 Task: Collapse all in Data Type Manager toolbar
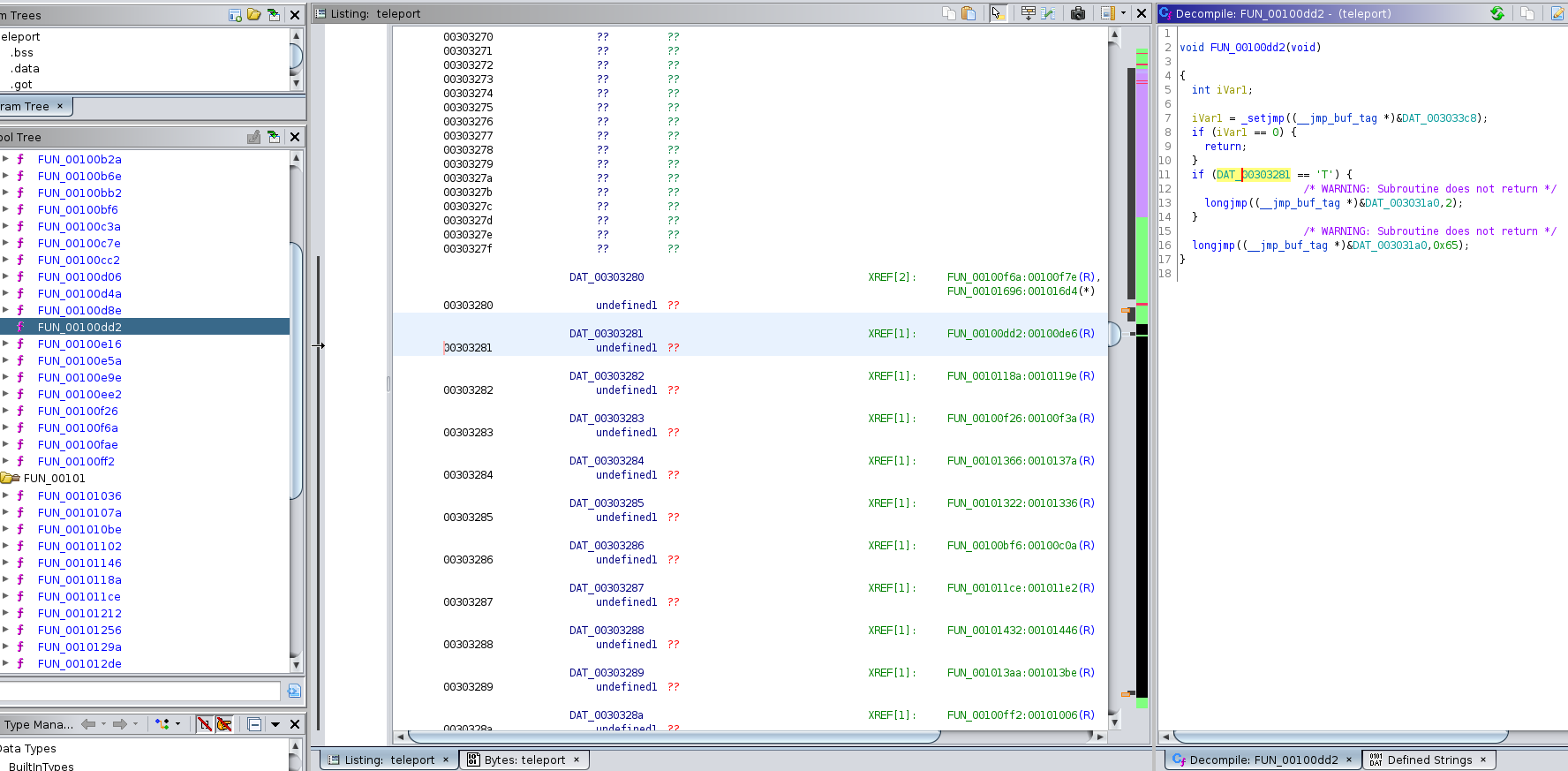pos(254,724)
